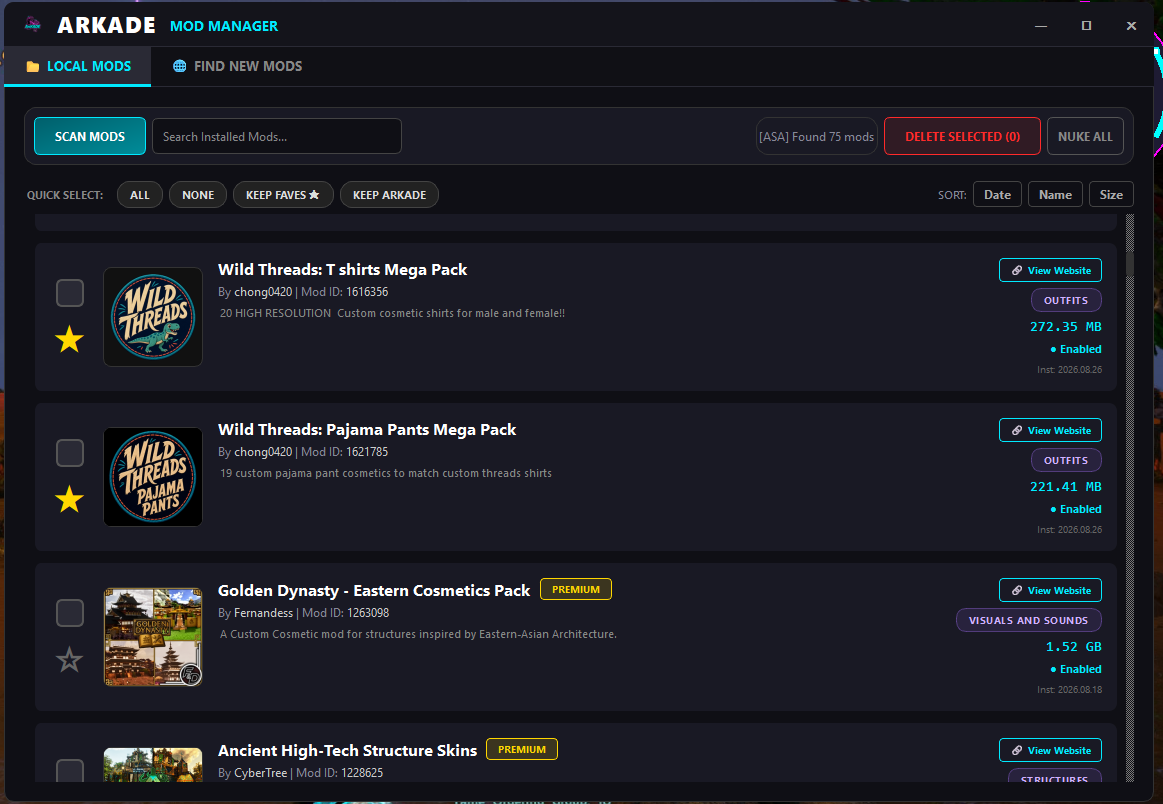The width and height of the screenshot is (1163, 804).
Task: Switch to Local Mods tab
Action: pyautogui.click(x=78, y=66)
